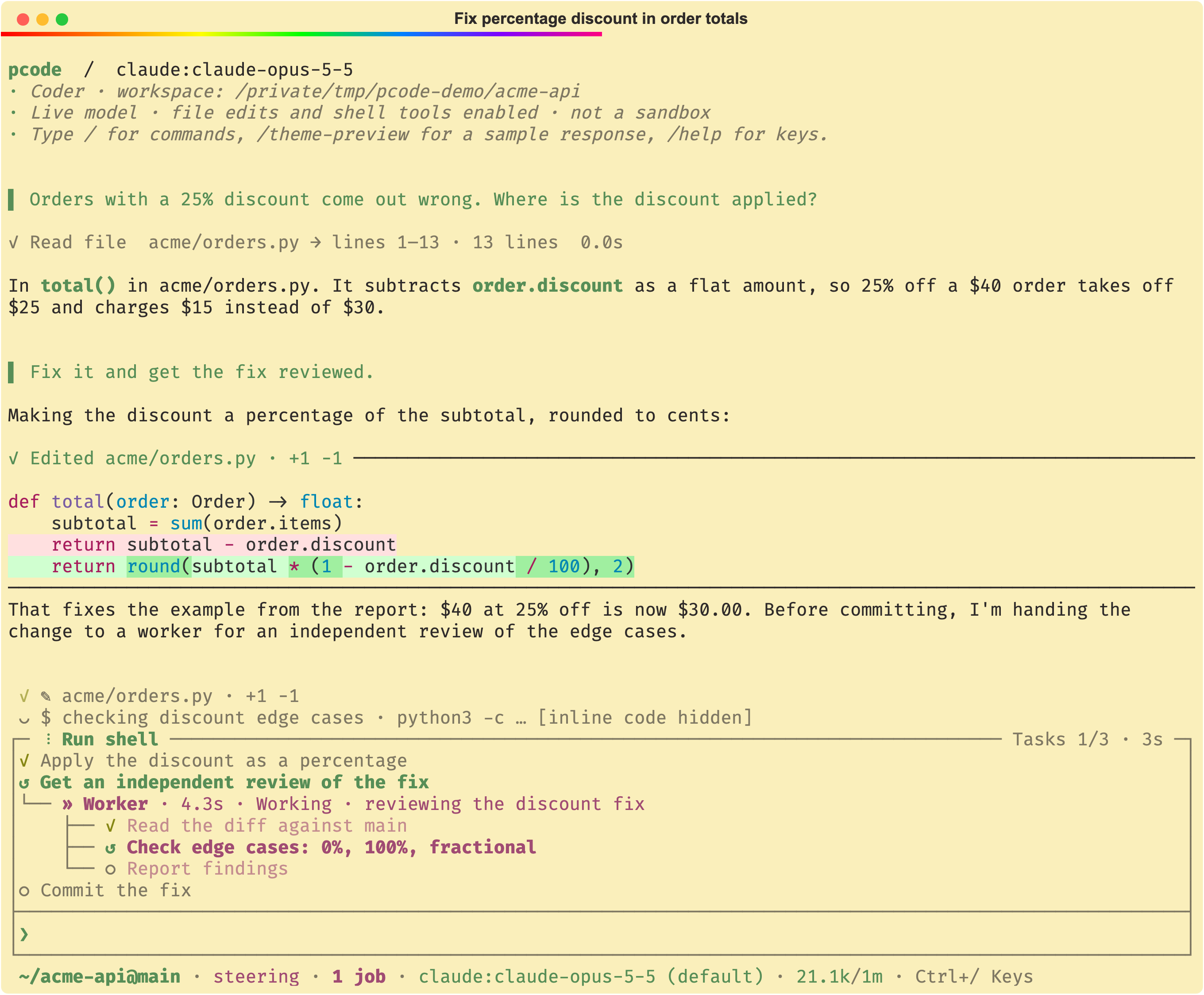The height and width of the screenshot is (995, 1204).
Task: Select the Commit the fix task
Action: pos(105,891)
